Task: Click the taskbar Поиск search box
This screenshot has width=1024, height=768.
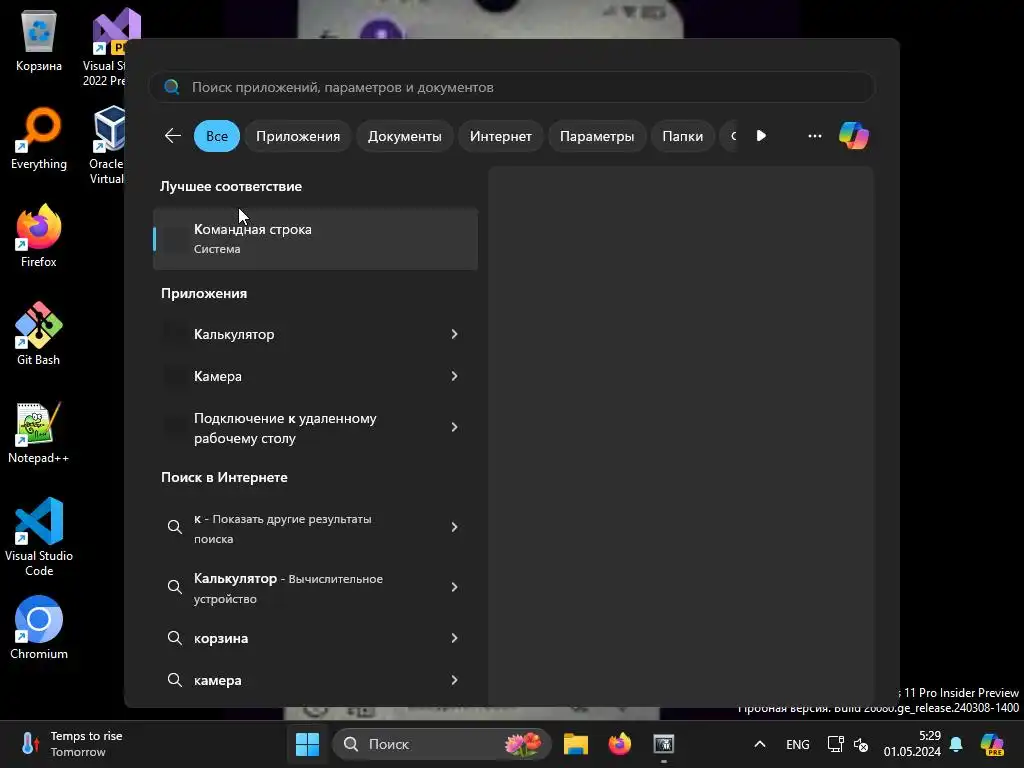Action: [x=441, y=744]
